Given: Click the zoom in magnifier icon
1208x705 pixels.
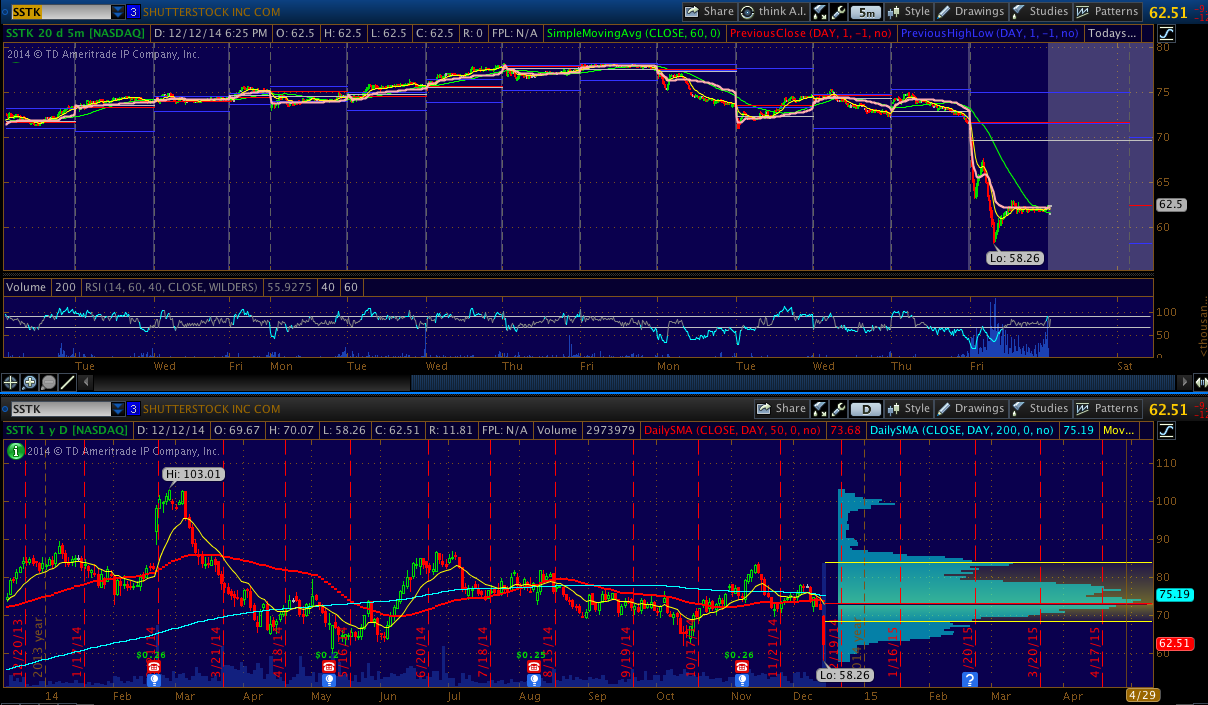Looking at the screenshot, I should pos(30,382).
